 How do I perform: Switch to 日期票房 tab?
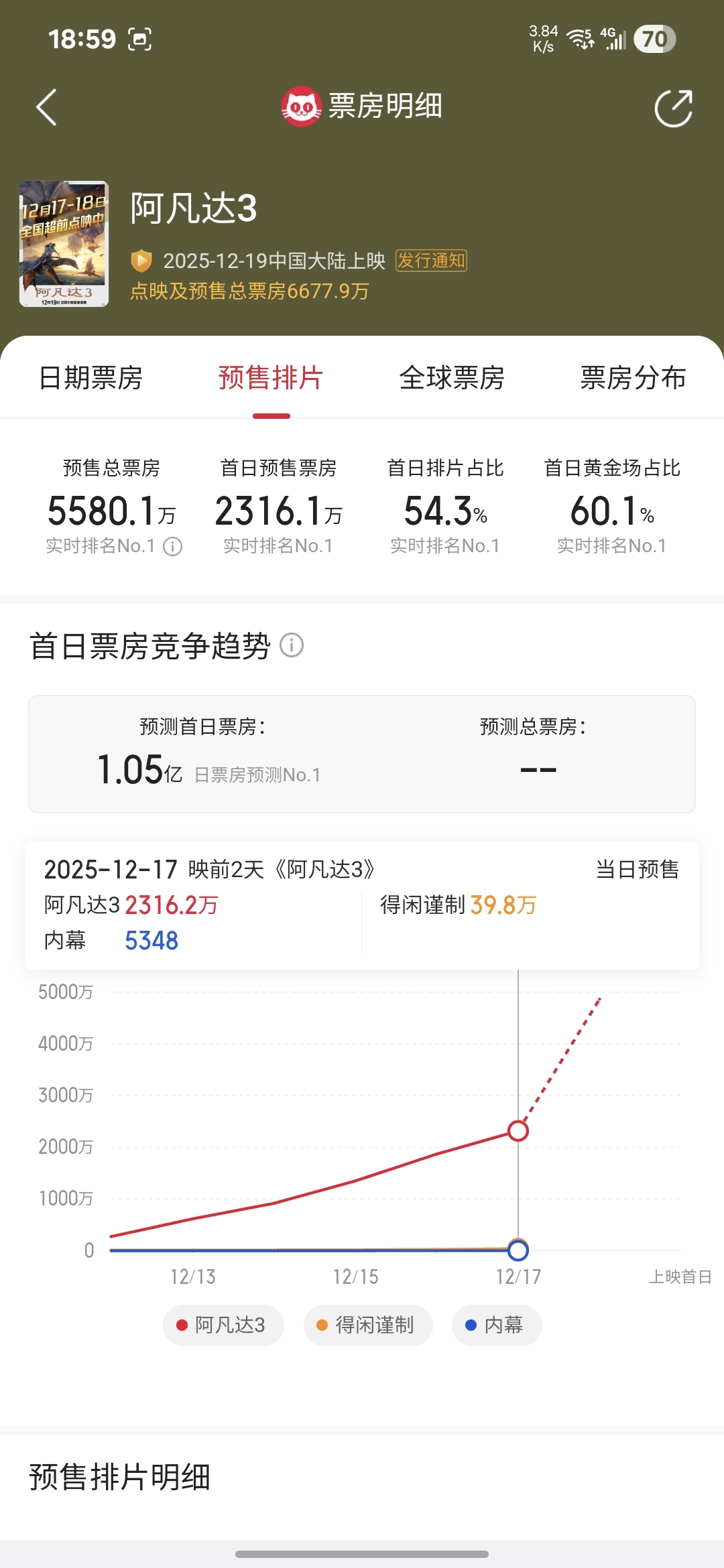[90, 378]
